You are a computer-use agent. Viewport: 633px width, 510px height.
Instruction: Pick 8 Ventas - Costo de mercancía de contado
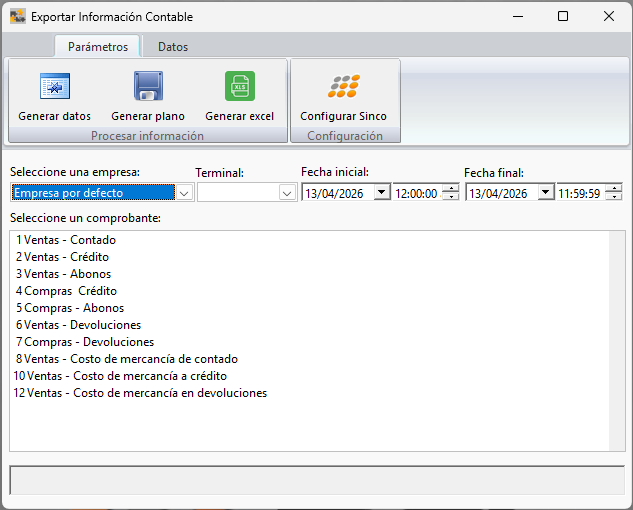126,359
